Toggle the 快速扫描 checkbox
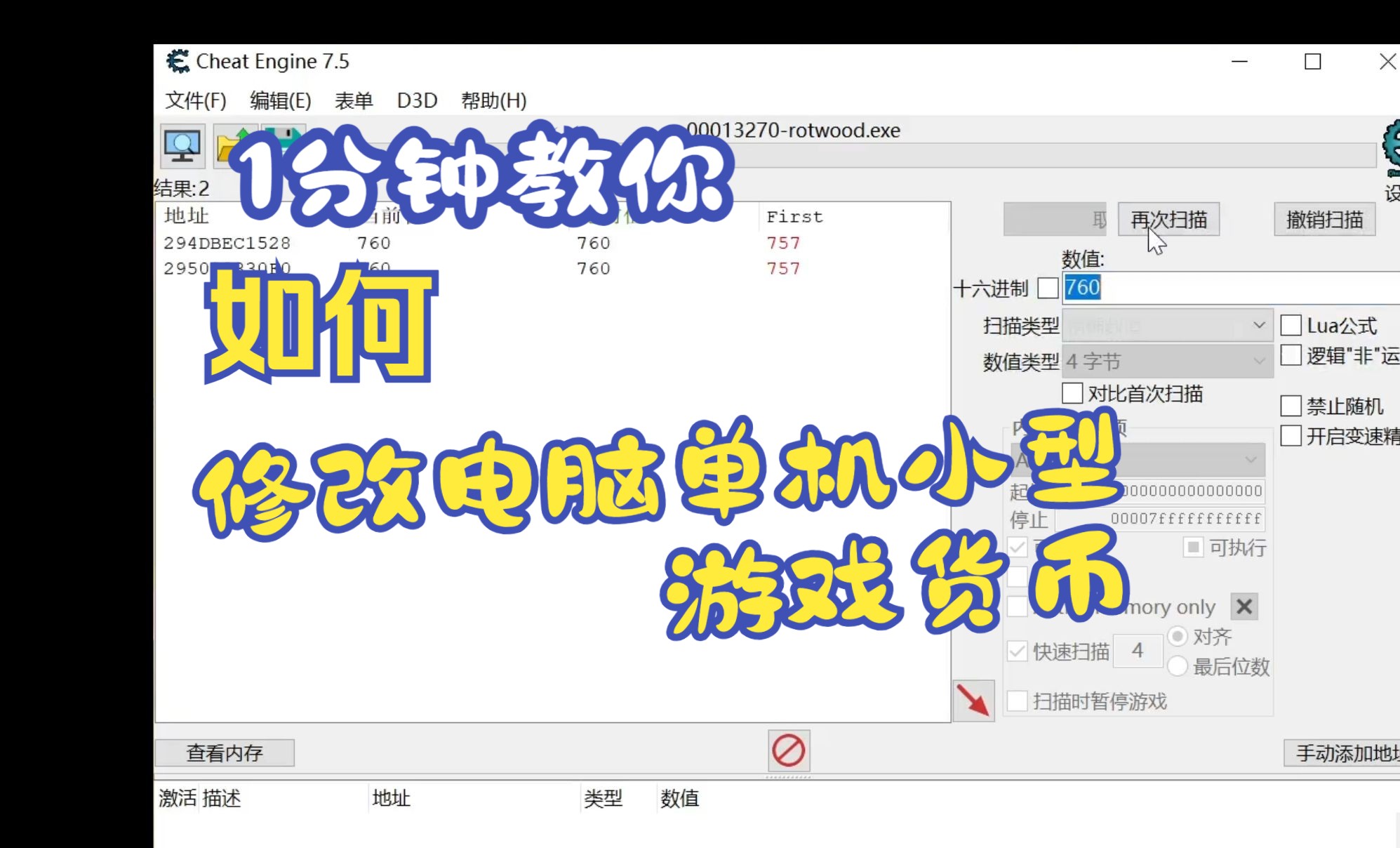 pos(1018,651)
